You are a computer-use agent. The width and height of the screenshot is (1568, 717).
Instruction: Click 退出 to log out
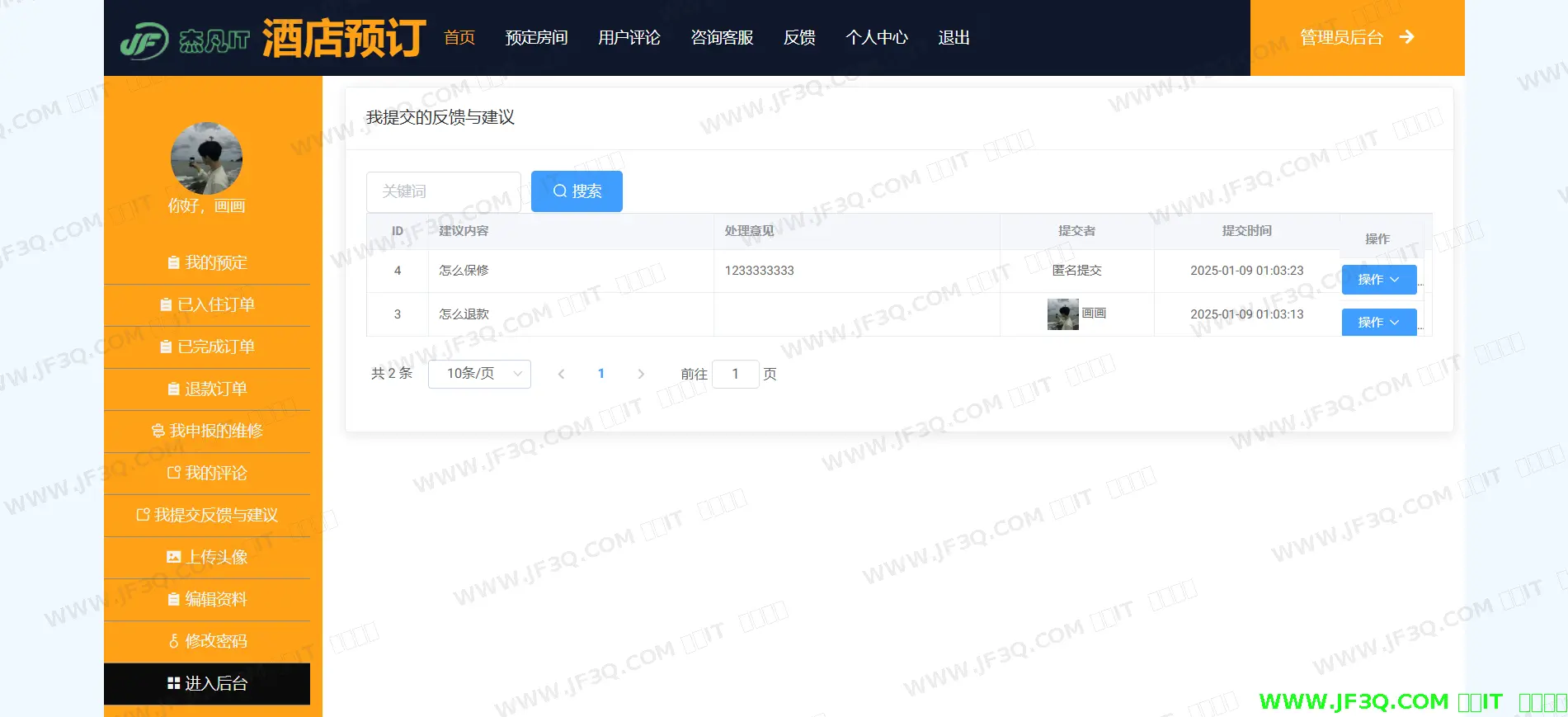click(954, 38)
